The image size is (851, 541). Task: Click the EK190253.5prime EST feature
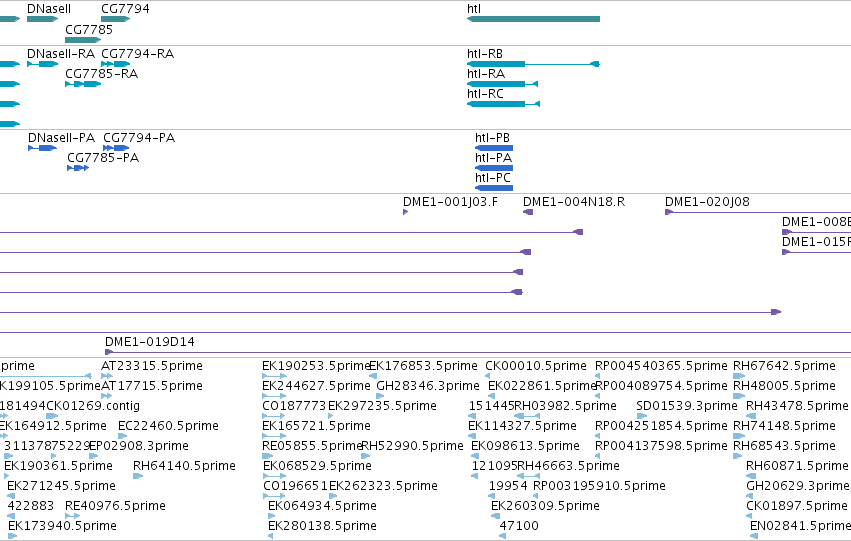274,376
